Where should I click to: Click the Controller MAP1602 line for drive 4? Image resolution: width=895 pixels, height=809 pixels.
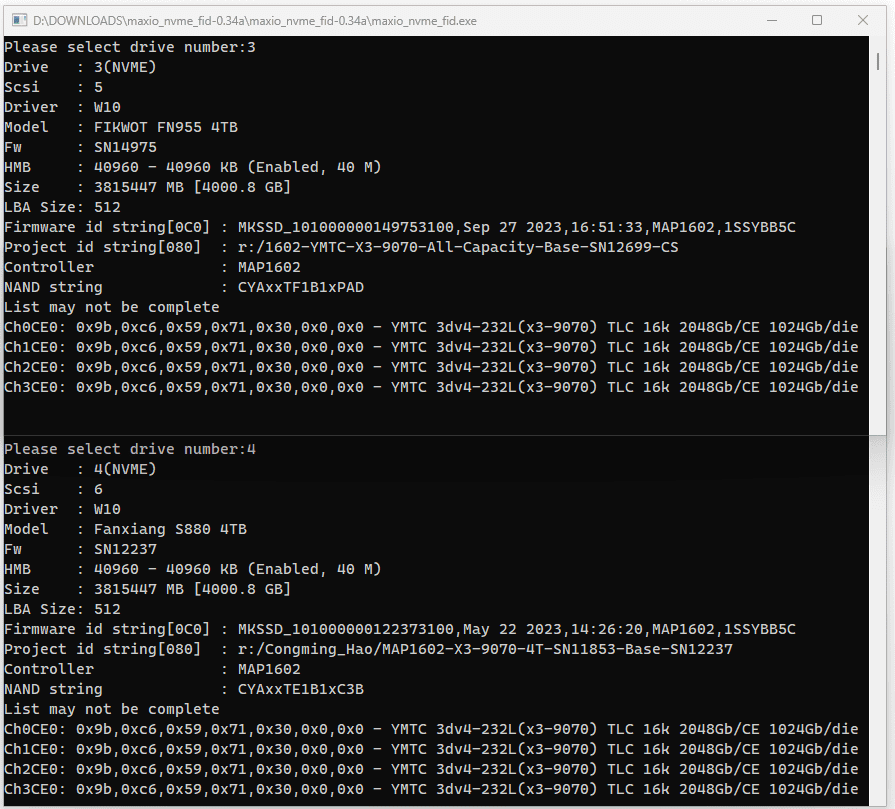pos(152,669)
